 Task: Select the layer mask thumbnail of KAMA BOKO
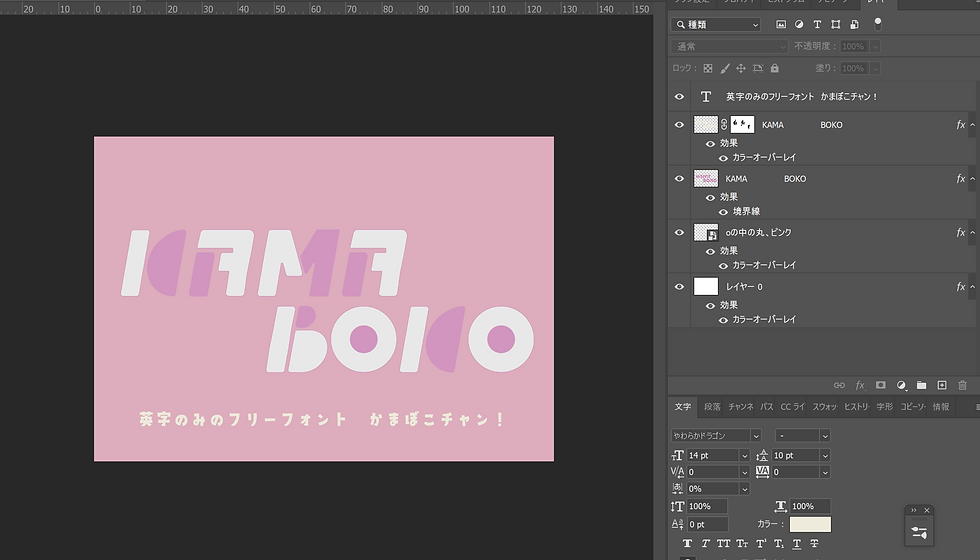[742, 125]
